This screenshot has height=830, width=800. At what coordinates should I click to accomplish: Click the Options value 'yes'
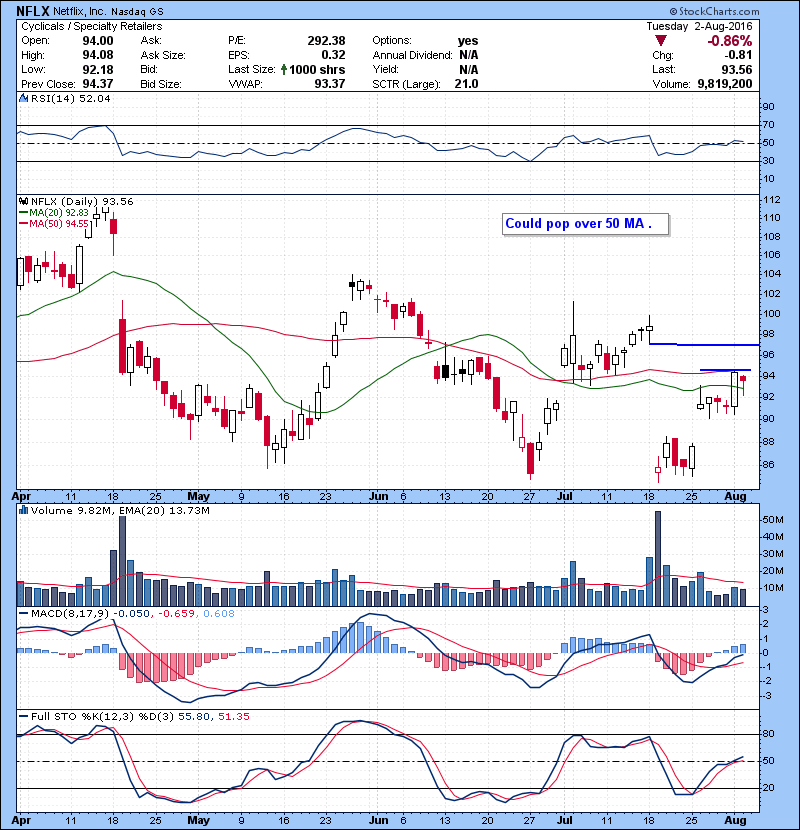[468, 41]
